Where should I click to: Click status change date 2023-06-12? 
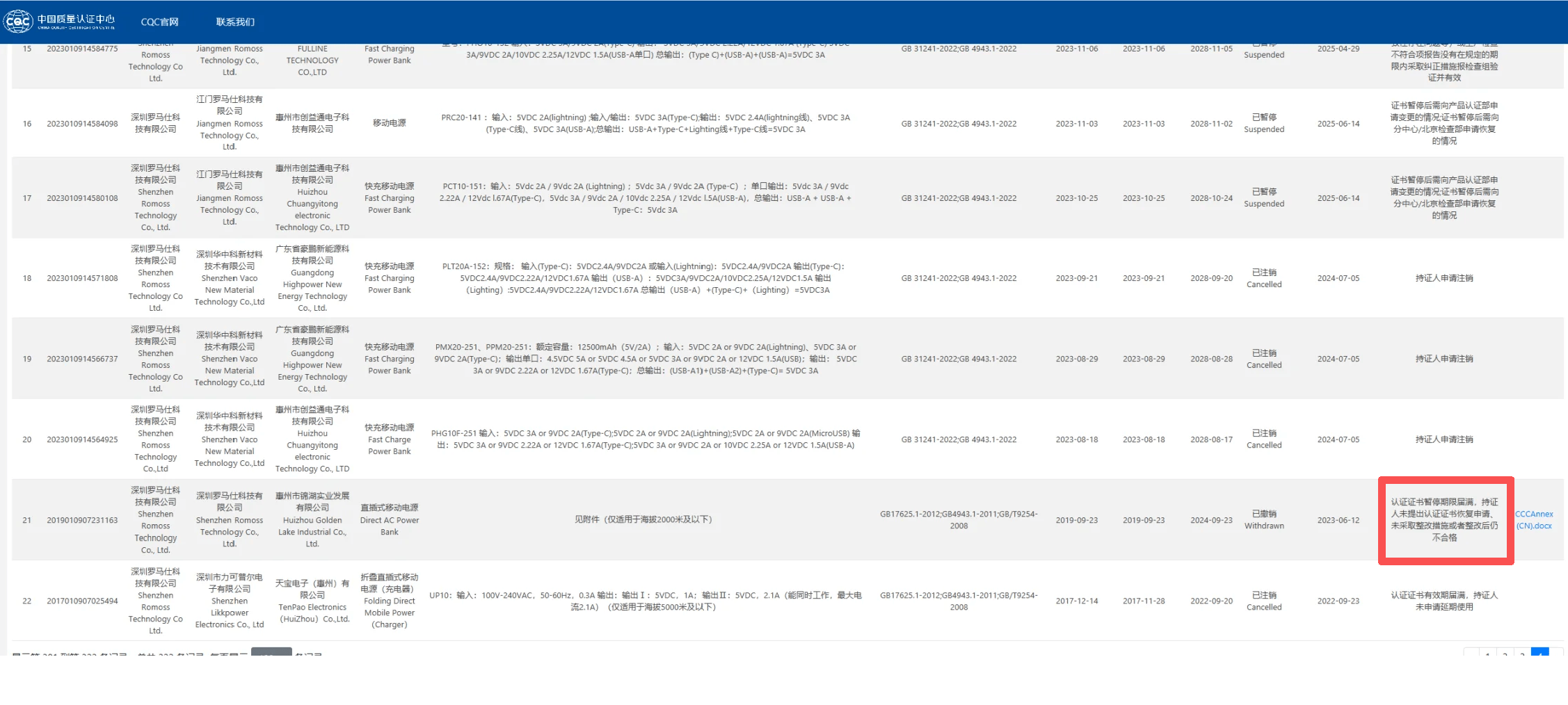coord(1338,520)
